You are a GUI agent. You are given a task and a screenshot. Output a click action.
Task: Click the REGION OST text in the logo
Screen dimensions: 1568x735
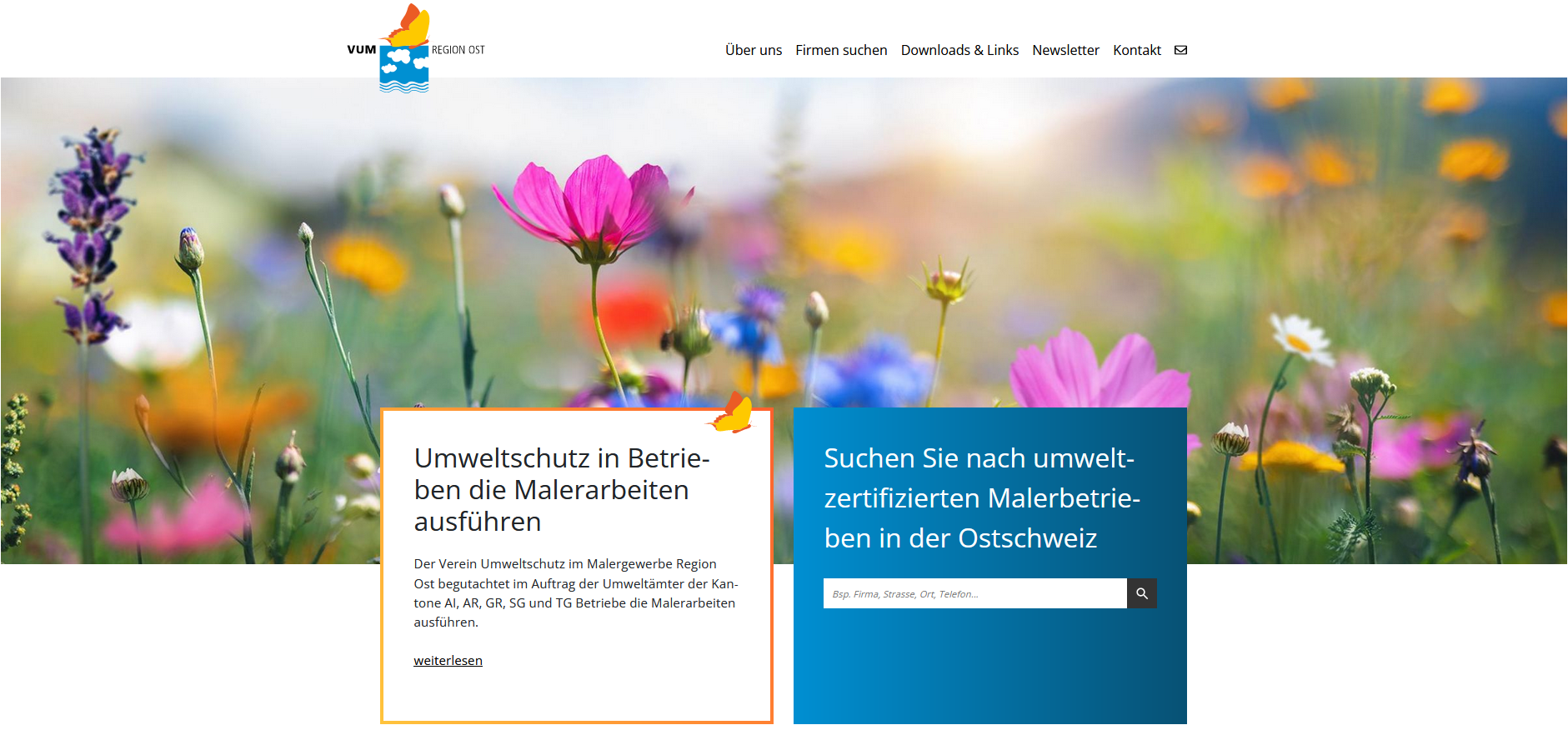point(458,50)
